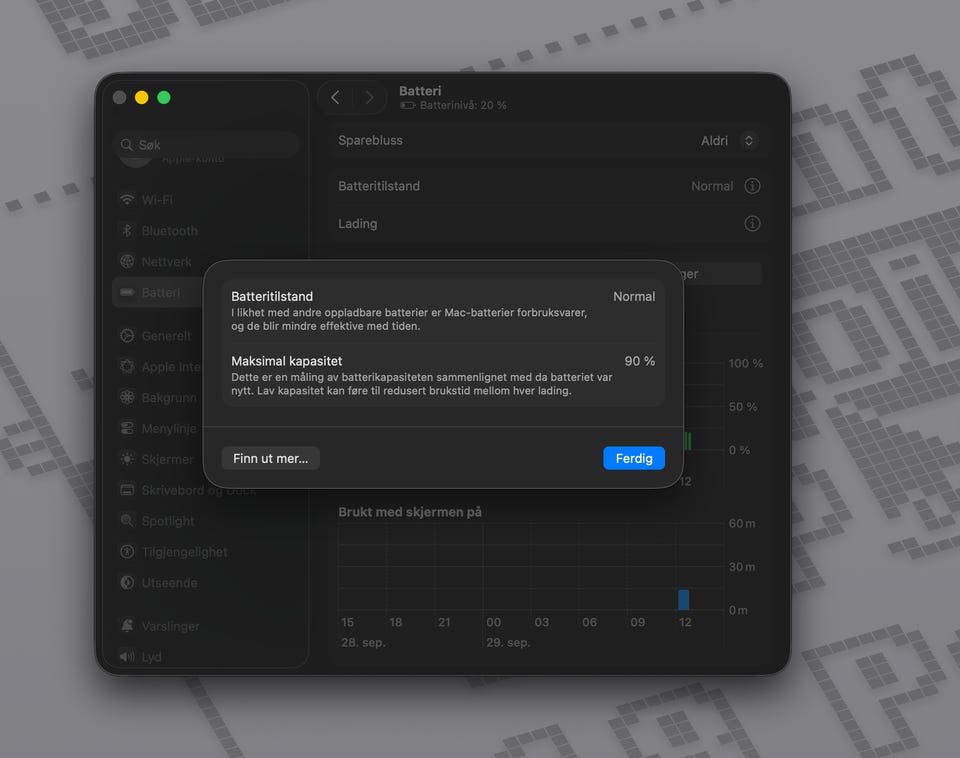Click the Batterinivå: 20 % subtitle
This screenshot has width=960, height=758.
click(x=463, y=105)
